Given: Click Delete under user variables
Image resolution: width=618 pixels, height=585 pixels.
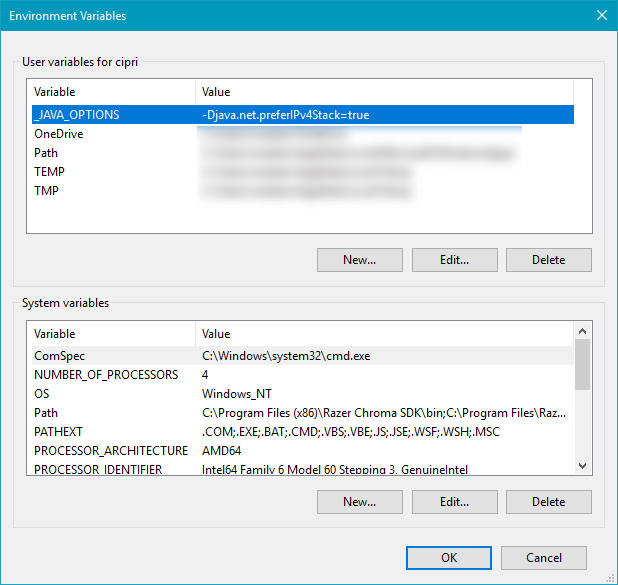Looking at the screenshot, I should click(549, 260).
